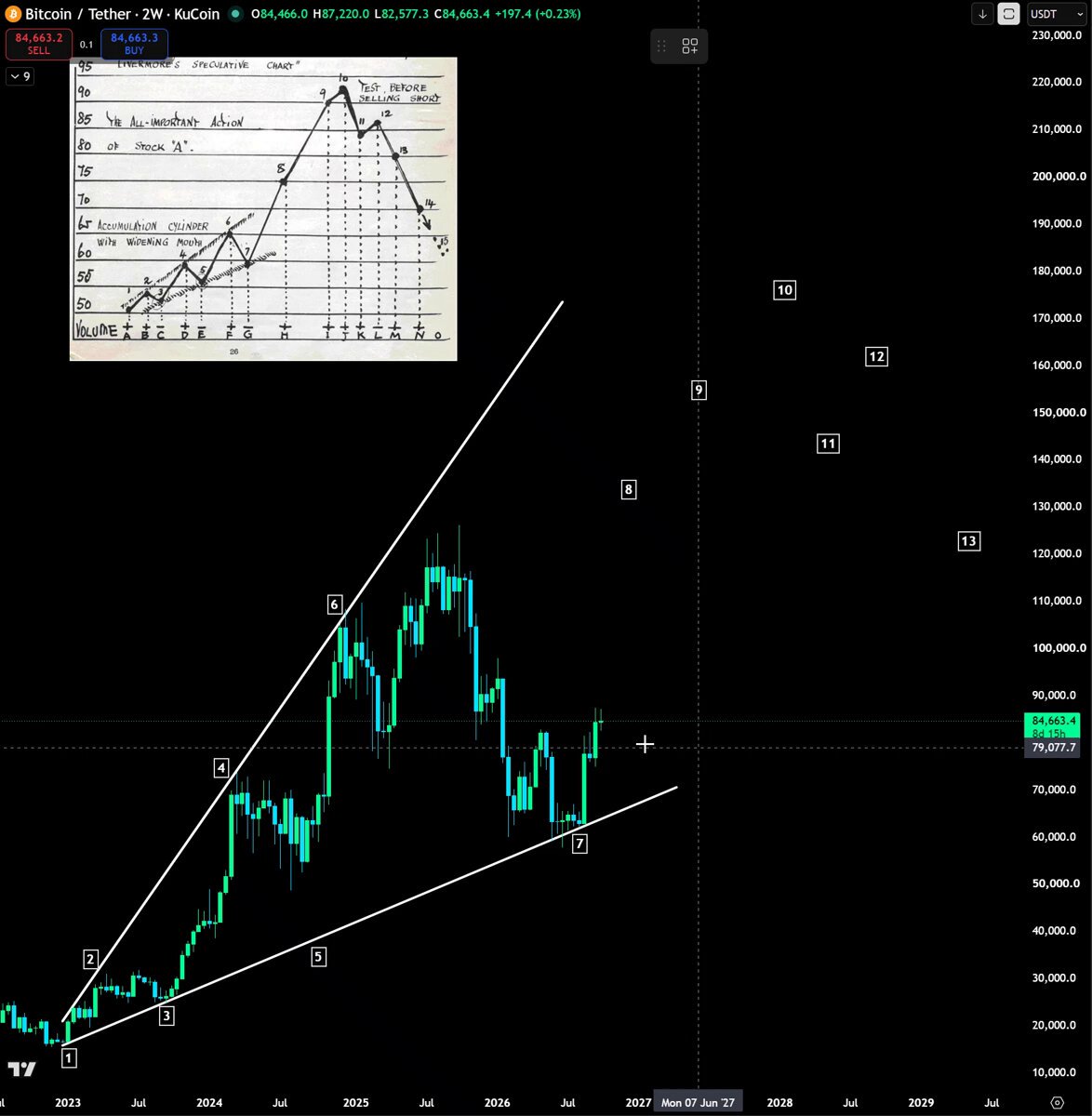Open chart settings gear on the time axis
The height and width of the screenshot is (1116, 1092).
1057,1103
